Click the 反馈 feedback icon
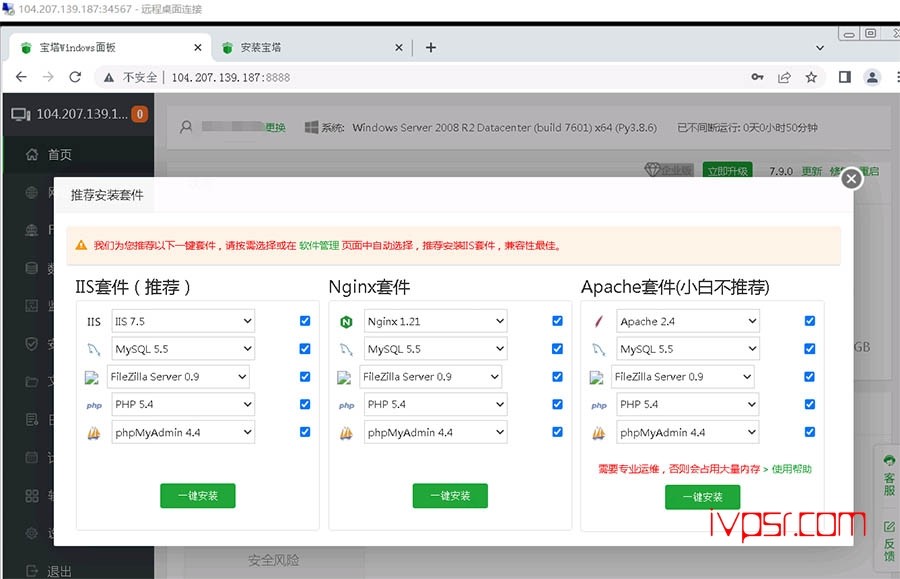Viewport: 900px width, 579px height. point(889,527)
